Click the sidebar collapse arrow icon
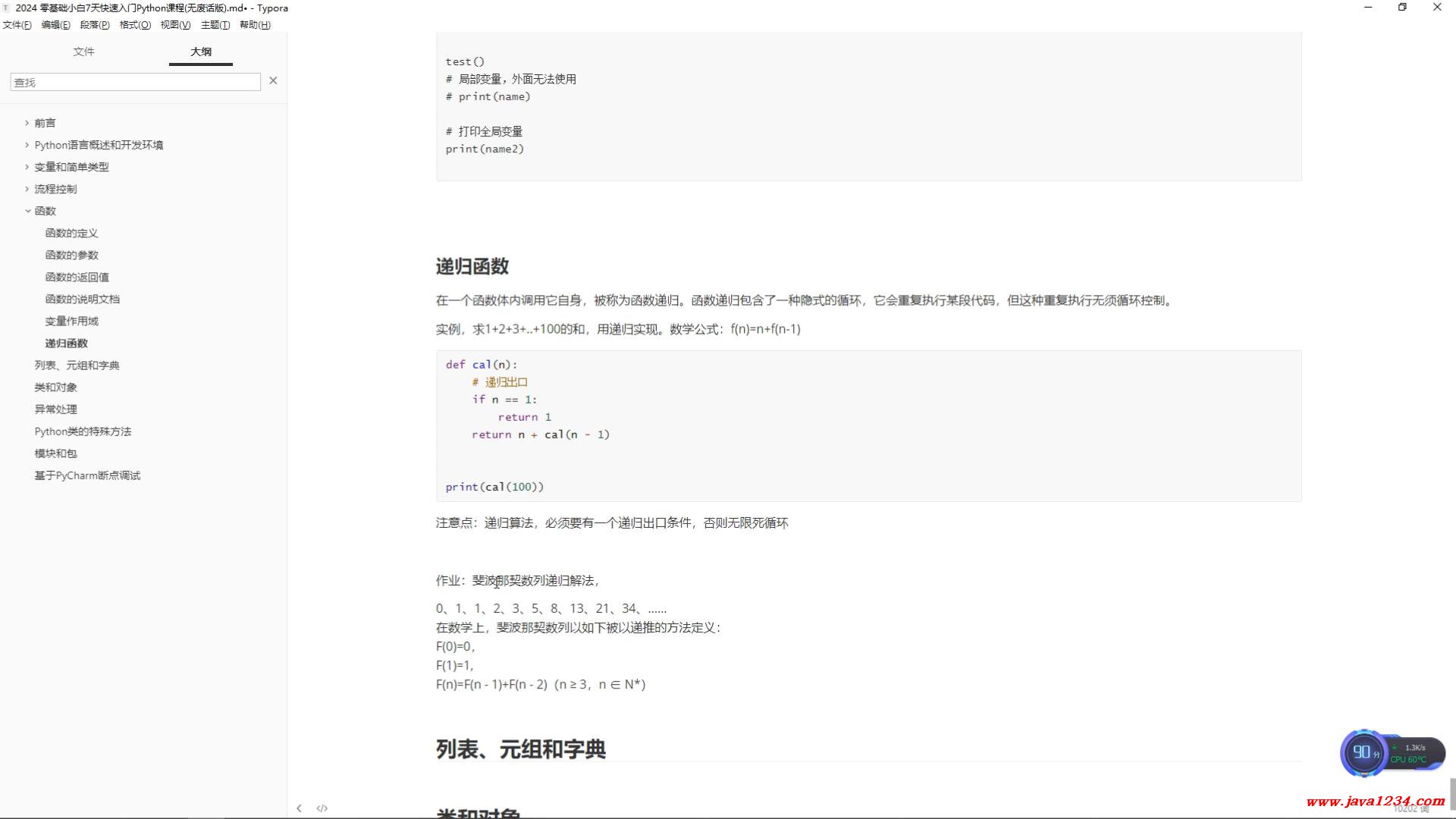 click(x=299, y=808)
